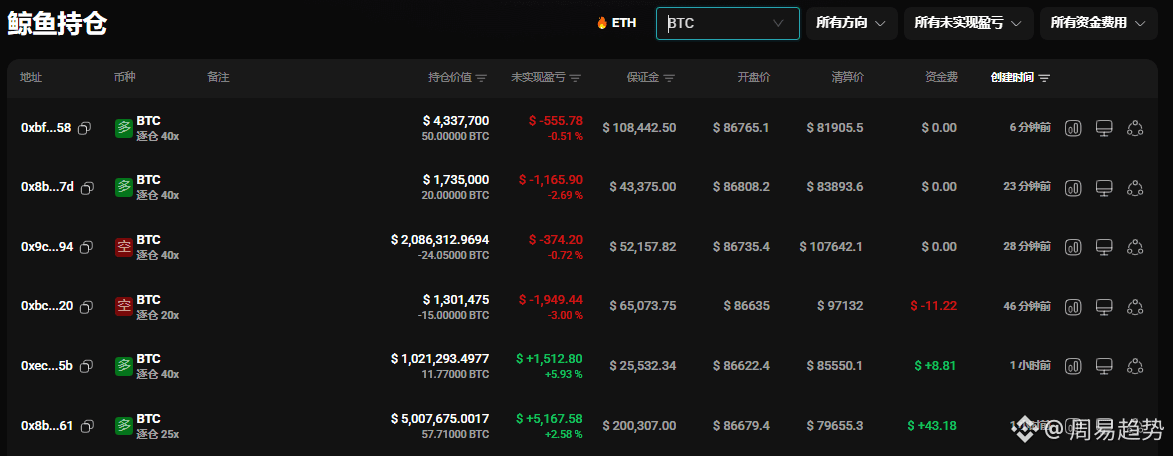Expand the 所有方向 direction filter
Screen dimensions: 1173x456
pos(851,23)
